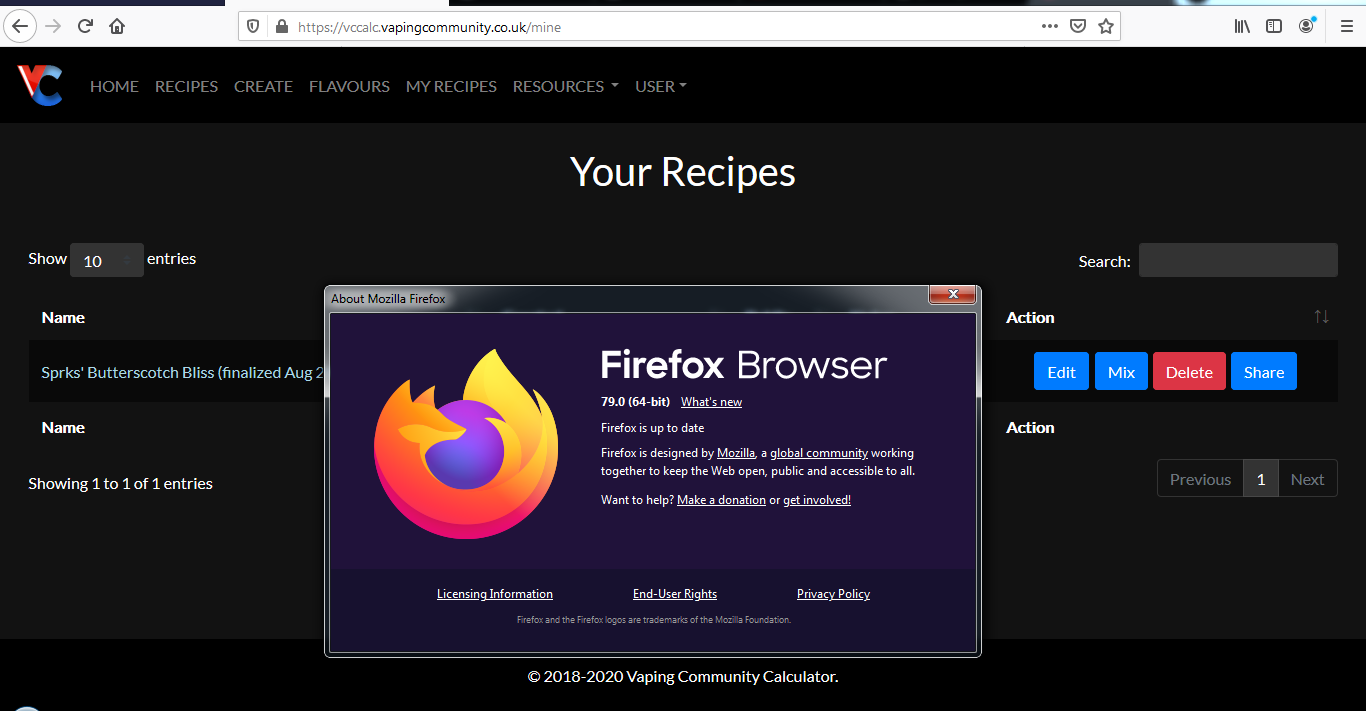Share the Butterscotch Bliss recipe
This screenshot has width=1366, height=711.
click(x=1264, y=372)
